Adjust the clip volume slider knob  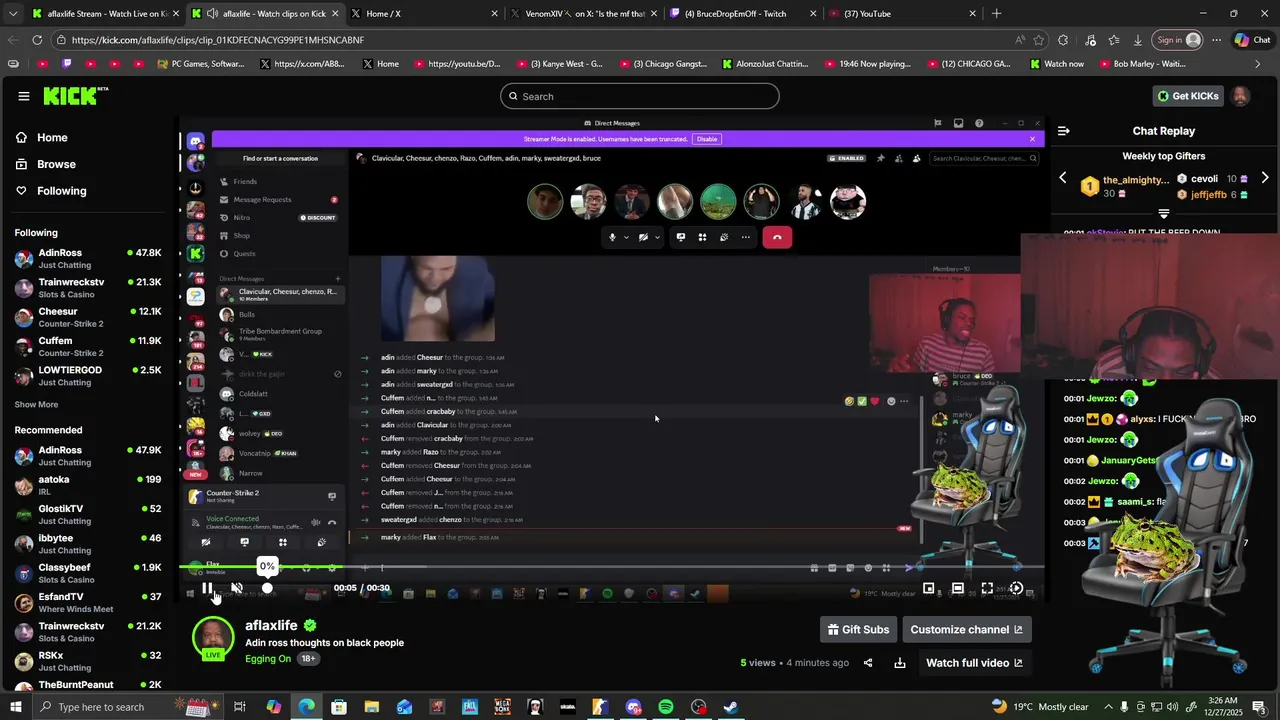(x=267, y=588)
